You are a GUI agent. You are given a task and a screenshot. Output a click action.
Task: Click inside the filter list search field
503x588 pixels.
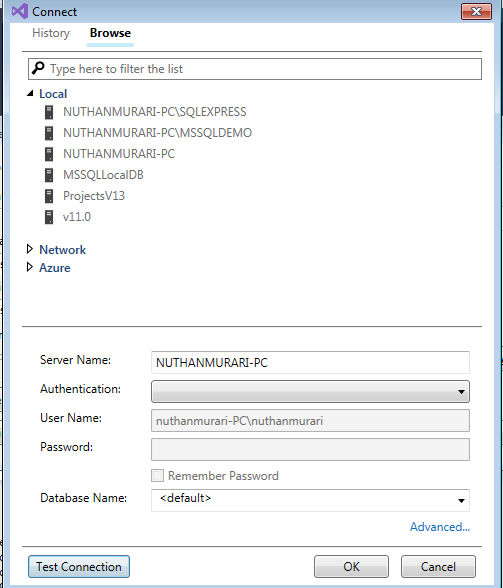pos(255,69)
